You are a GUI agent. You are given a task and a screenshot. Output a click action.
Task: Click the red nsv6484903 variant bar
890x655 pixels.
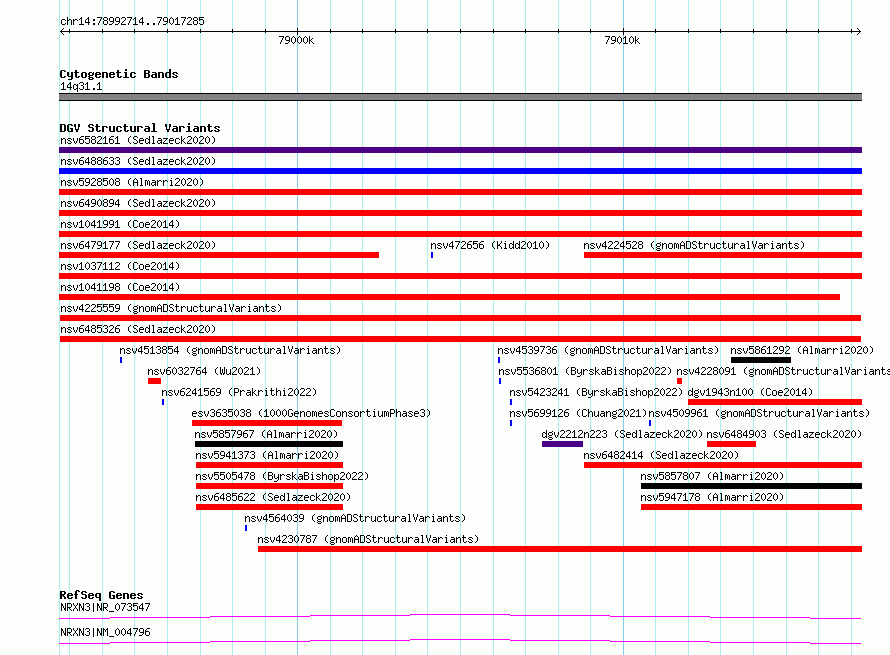(x=731, y=444)
